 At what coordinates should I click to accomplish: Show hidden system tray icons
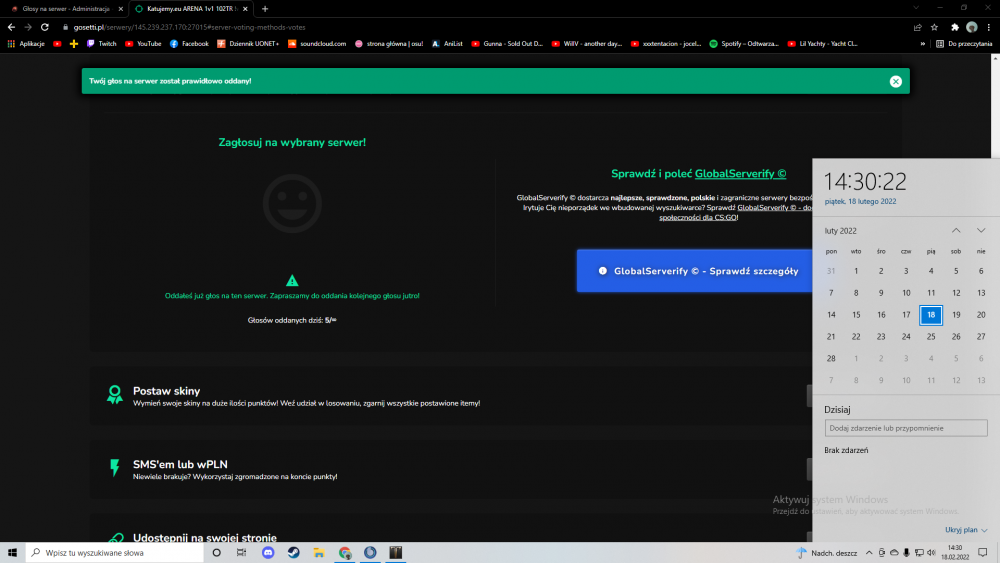click(x=869, y=553)
